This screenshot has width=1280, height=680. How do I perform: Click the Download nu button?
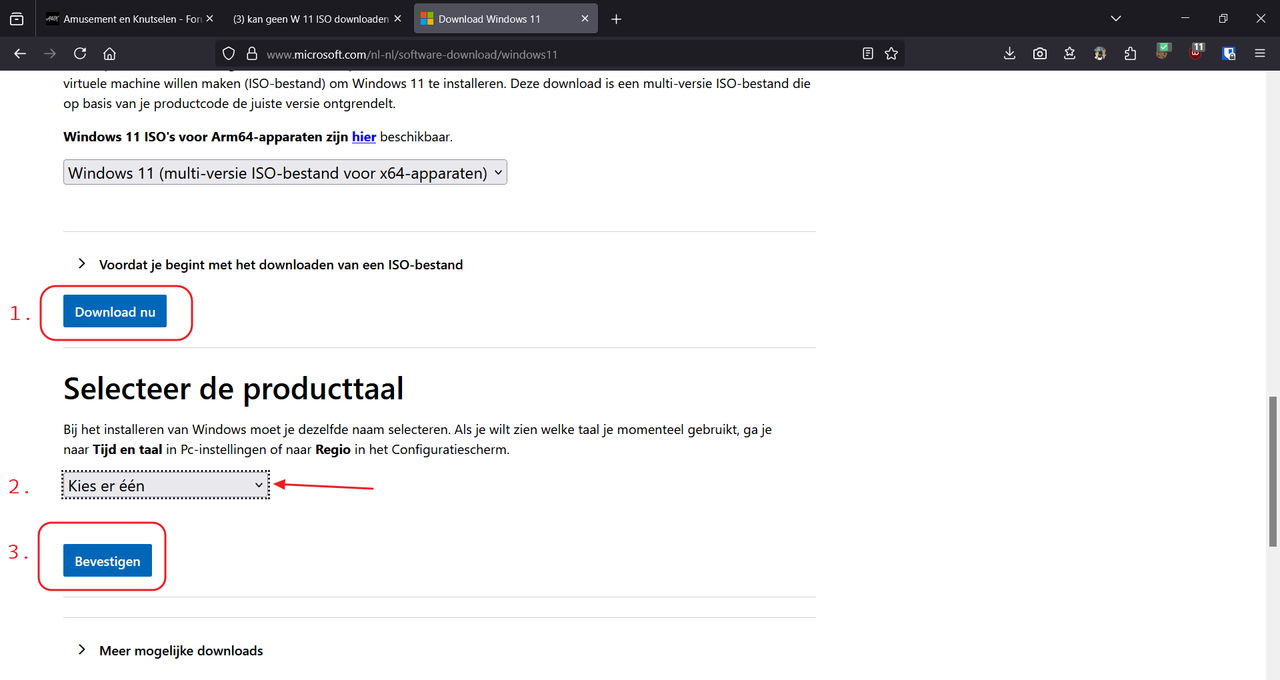[x=115, y=312]
